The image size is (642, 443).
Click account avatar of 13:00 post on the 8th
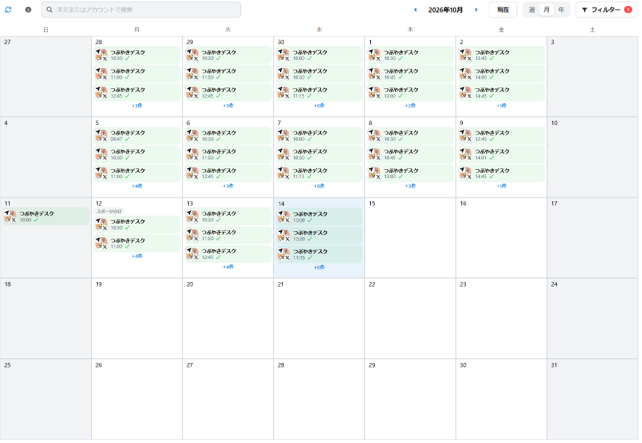(x=374, y=173)
